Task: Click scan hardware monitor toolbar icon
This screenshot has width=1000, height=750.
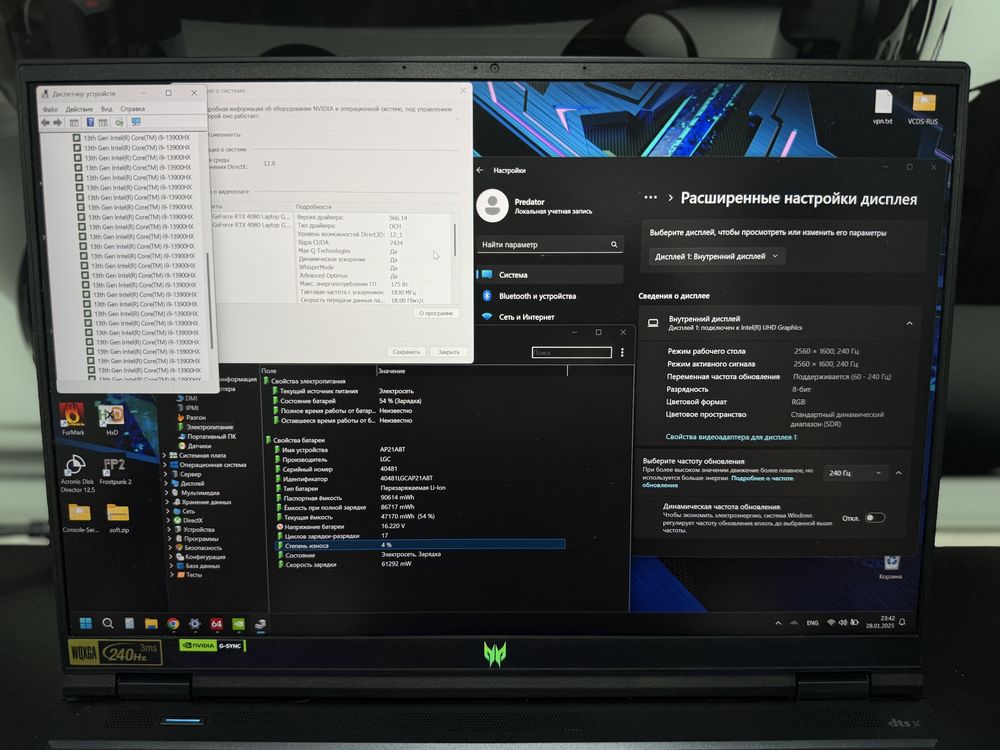Action: tap(135, 122)
